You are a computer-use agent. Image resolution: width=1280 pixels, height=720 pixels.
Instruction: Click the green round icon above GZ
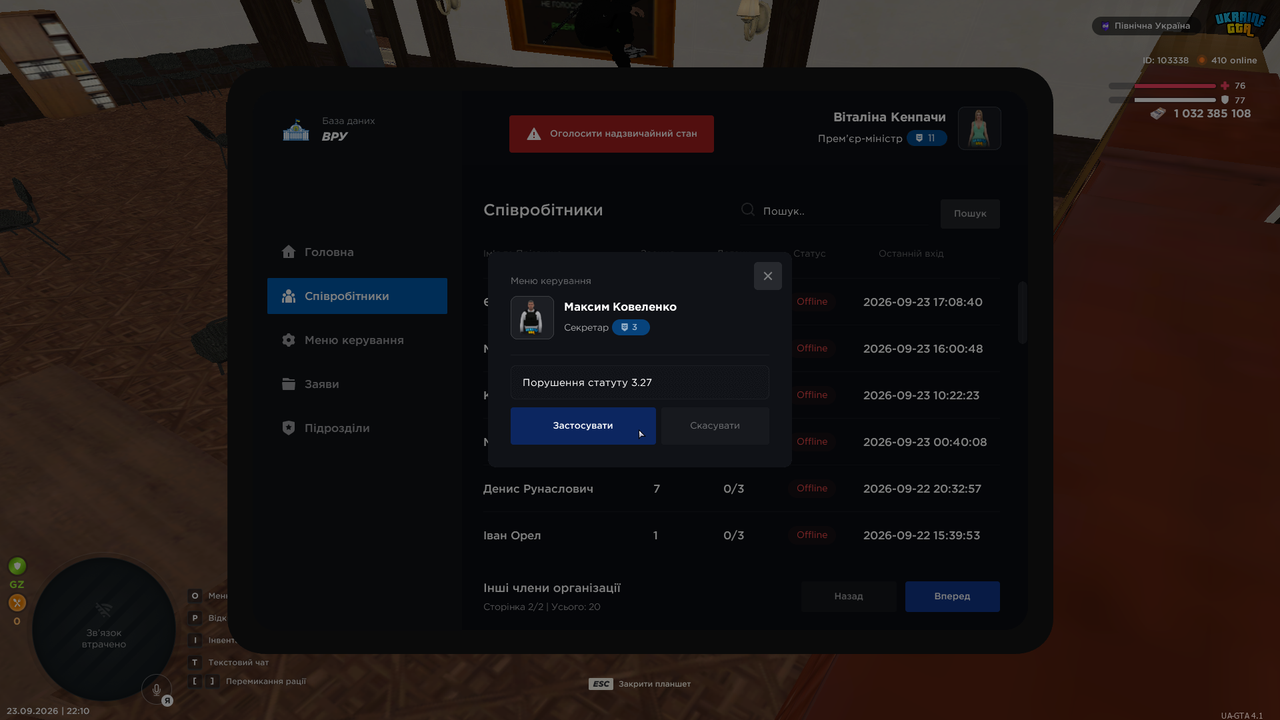point(17,567)
